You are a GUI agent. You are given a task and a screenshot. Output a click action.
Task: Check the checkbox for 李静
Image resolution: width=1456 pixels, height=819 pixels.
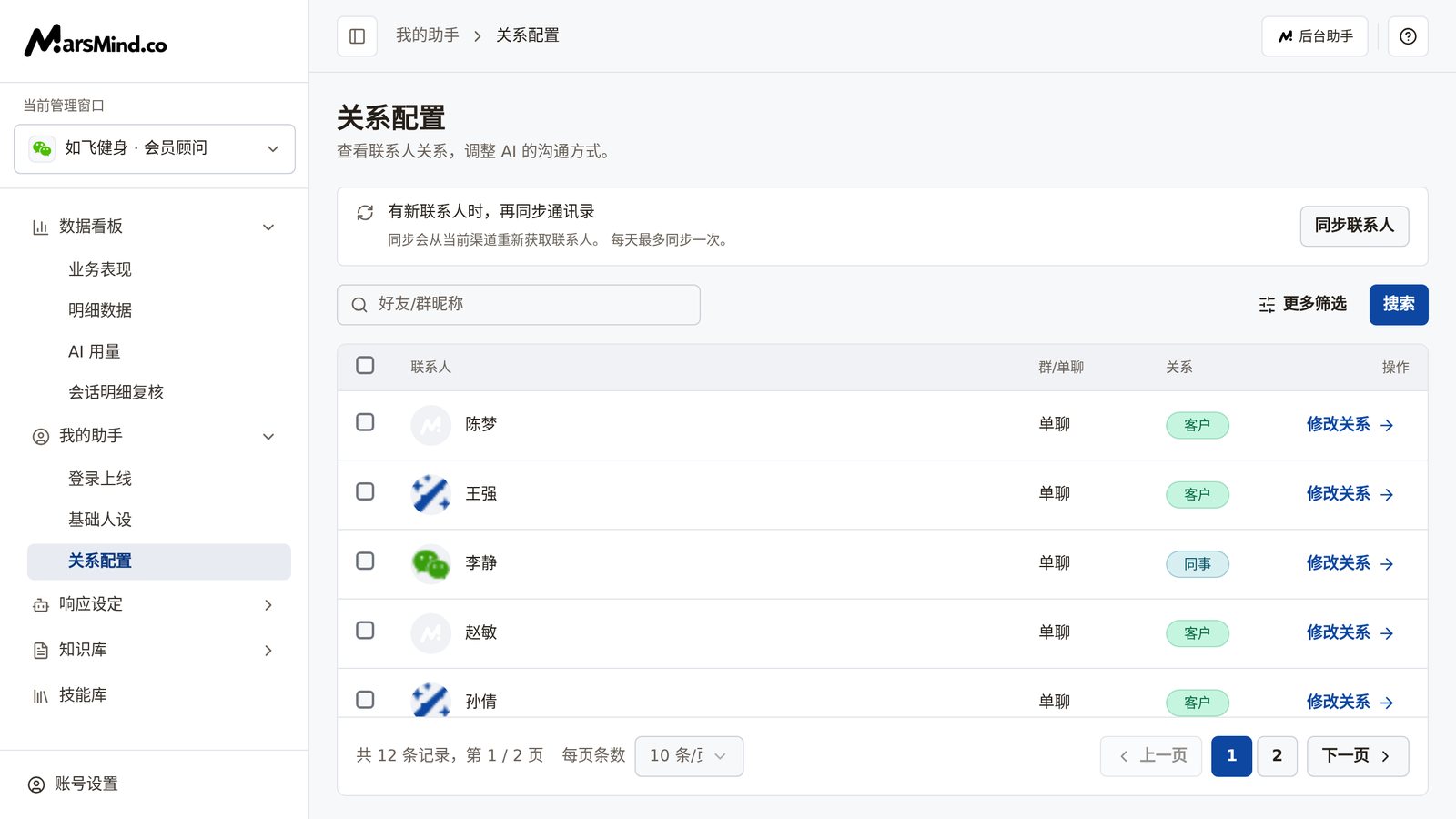coord(365,561)
